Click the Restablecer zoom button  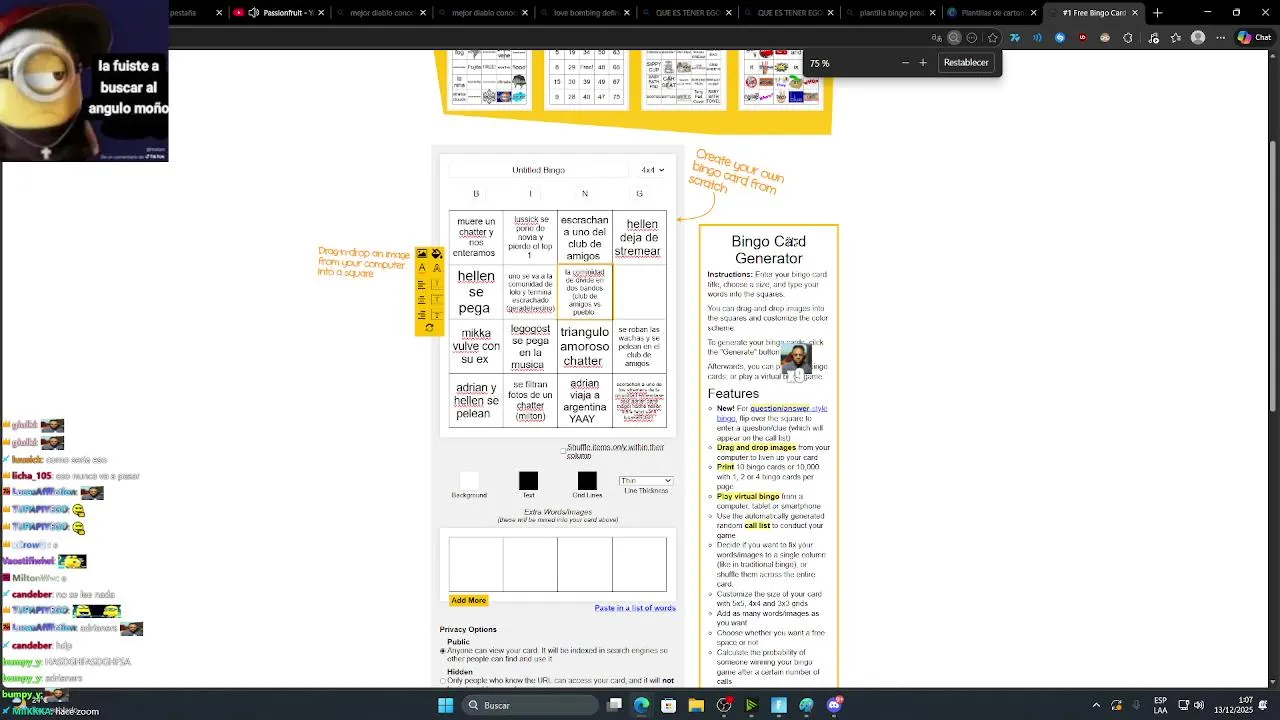click(966, 62)
